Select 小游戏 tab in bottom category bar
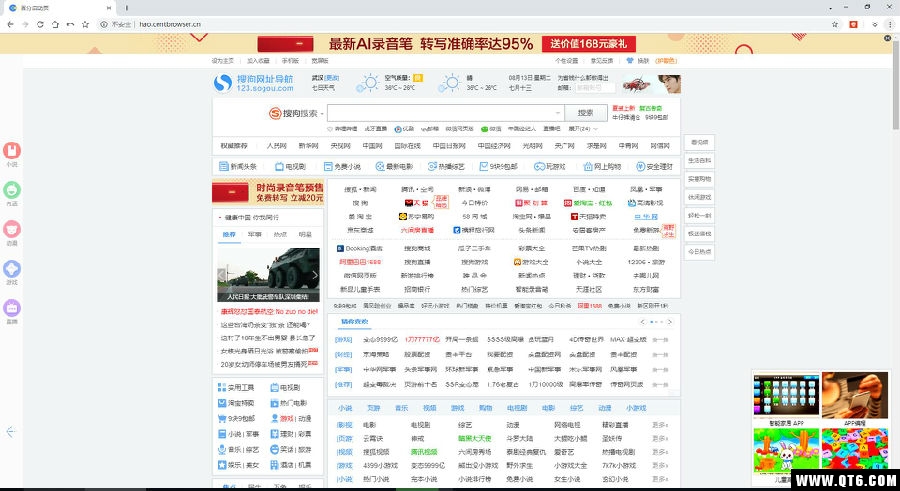Image resolution: width=900 pixels, height=491 pixels. 636,408
